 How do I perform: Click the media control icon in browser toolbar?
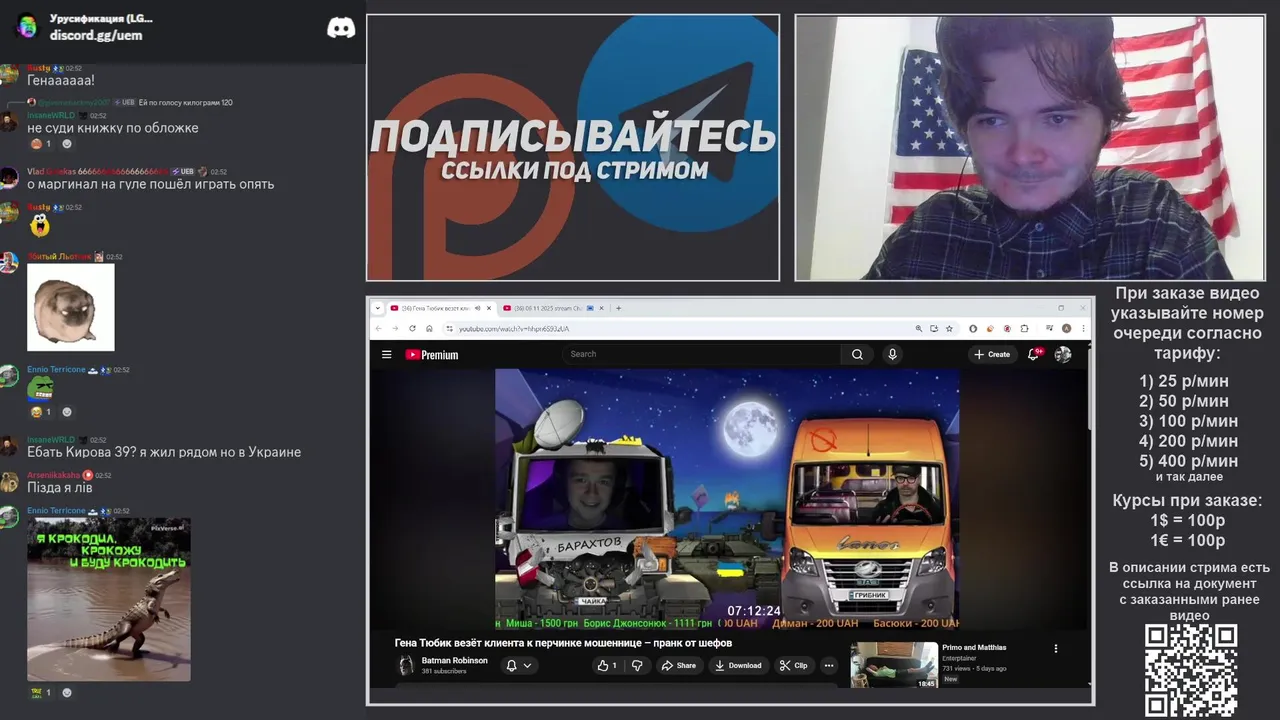[1047, 328]
